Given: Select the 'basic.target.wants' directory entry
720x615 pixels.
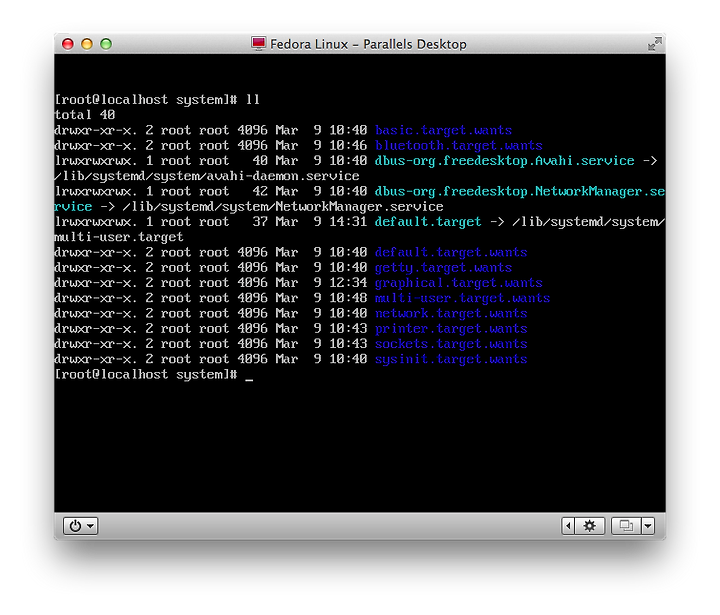Looking at the screenshot, I should 443,130.
